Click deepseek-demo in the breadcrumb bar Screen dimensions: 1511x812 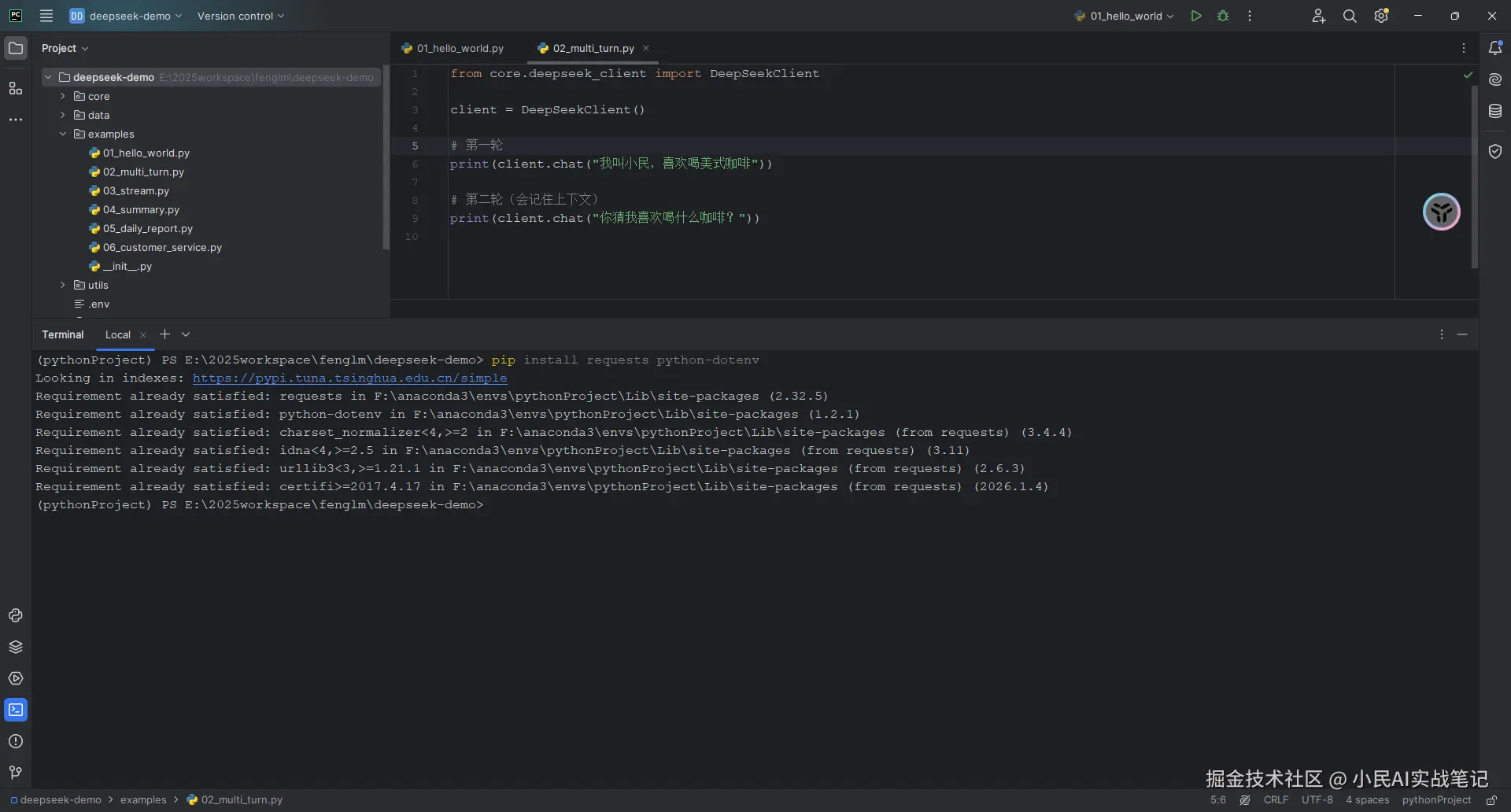pos(56,800)
